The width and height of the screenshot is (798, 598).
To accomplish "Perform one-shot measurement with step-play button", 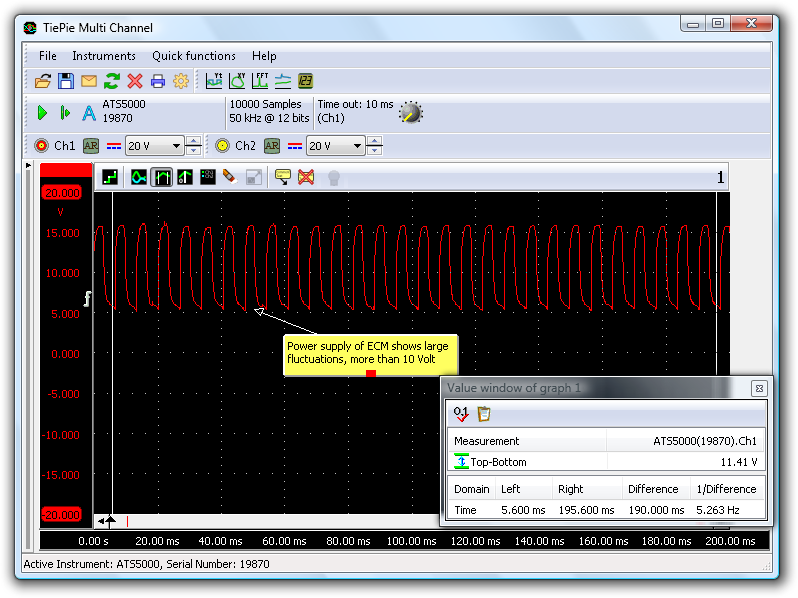I will click(x=65, y=112).
